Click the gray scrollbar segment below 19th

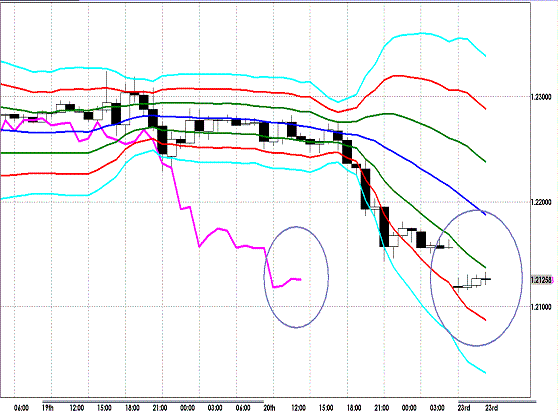pyautogui.click(x=153, y=402)
